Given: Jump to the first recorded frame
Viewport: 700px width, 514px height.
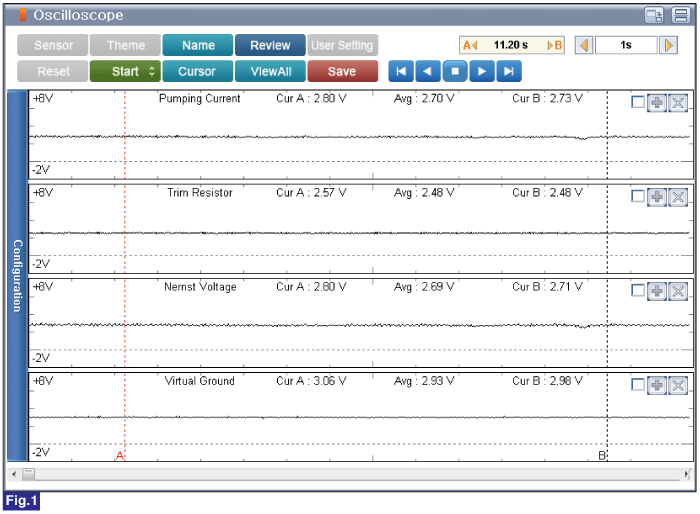Looking at the screenshot, I should (401, 71).
